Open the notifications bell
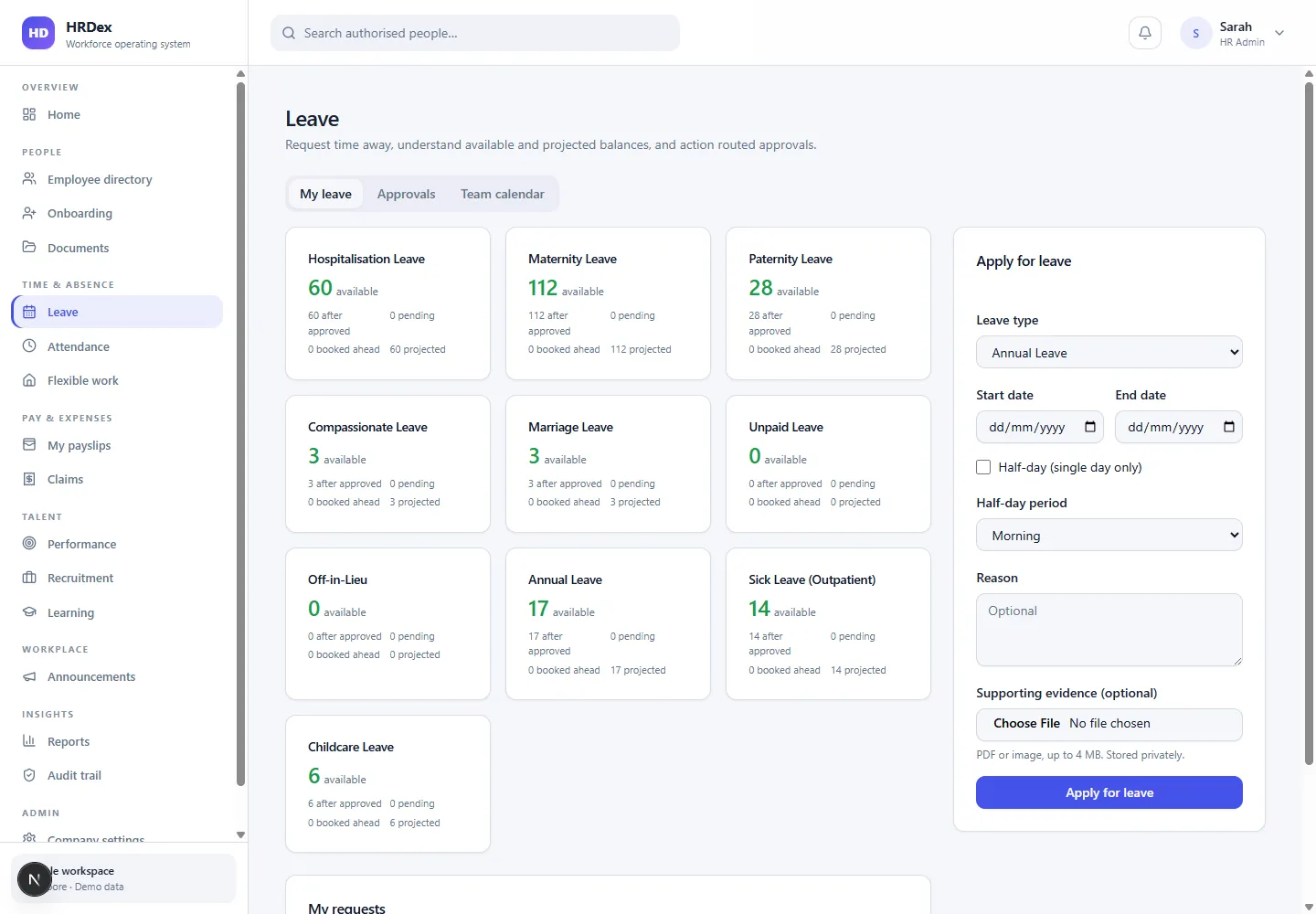1316x914 pixels. click(x=1145, y=33)
